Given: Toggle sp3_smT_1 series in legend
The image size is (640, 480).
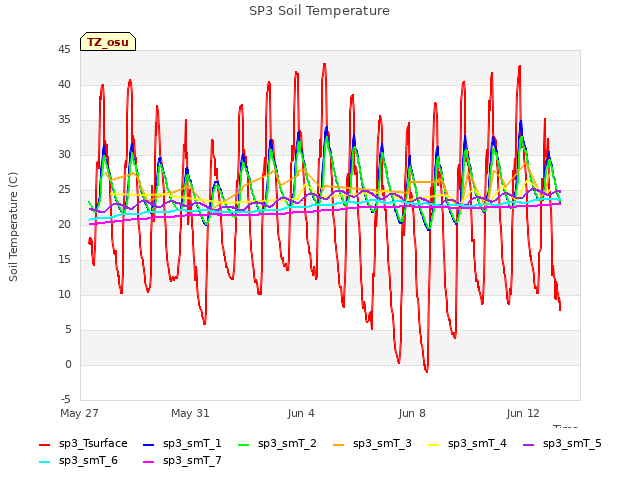Looking at the screenshot, I should tap(182, 443).
